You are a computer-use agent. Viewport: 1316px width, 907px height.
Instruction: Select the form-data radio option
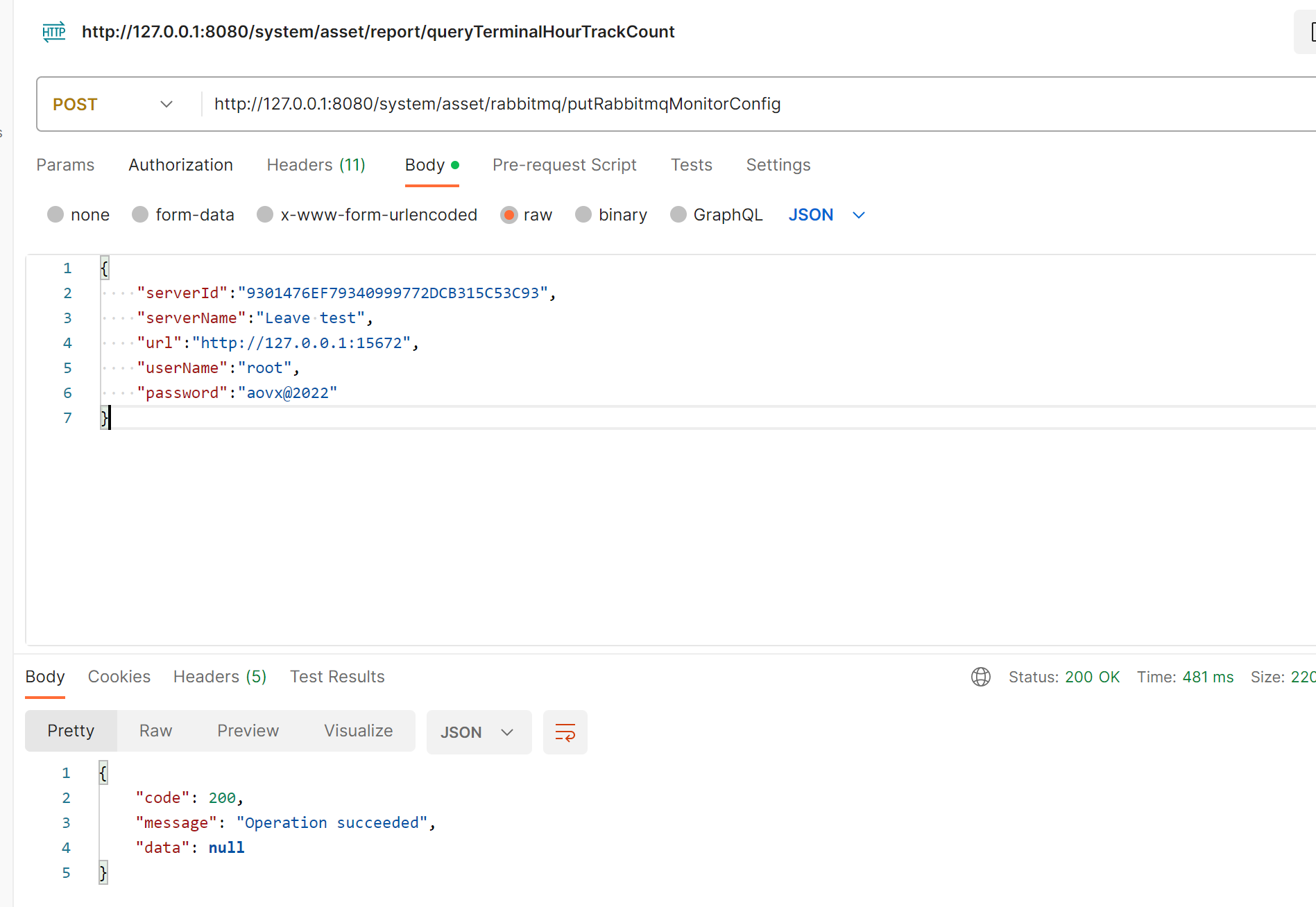tap(140, 215)
